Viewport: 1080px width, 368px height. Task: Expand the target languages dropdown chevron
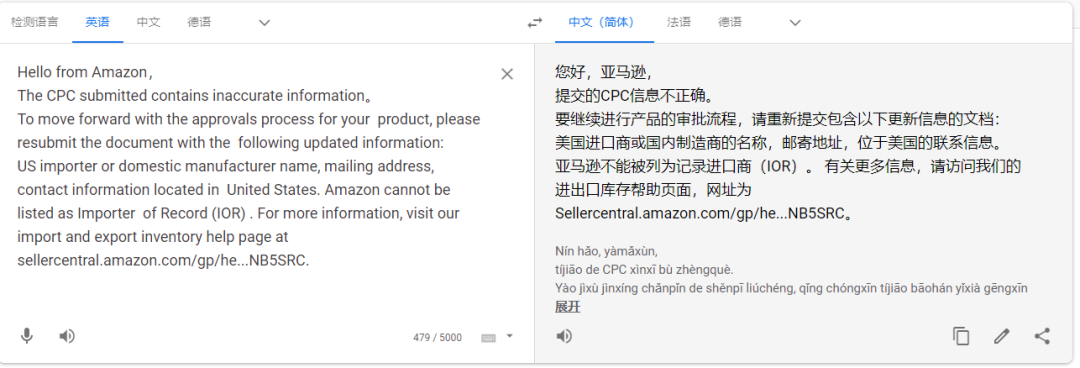(x=795, y=23)
